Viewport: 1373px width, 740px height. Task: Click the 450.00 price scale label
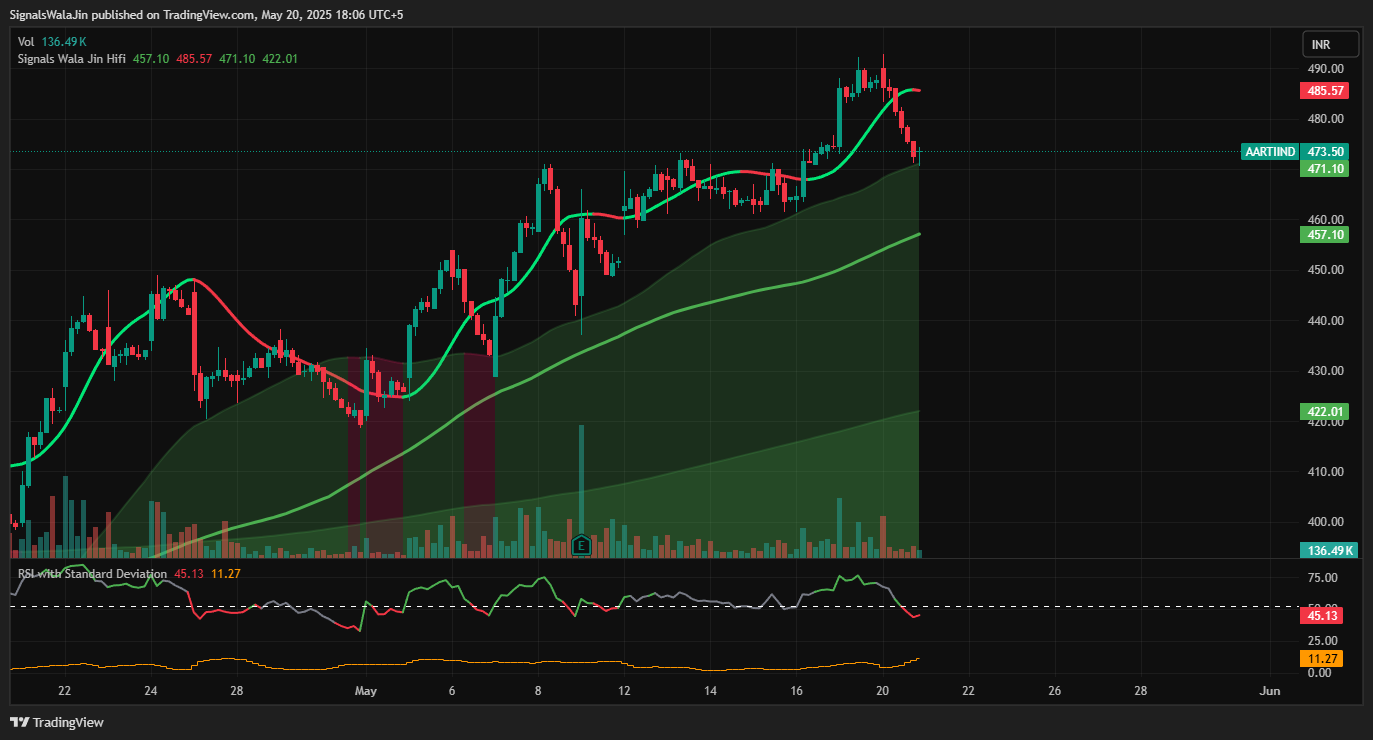click(x=1325, y=270)
